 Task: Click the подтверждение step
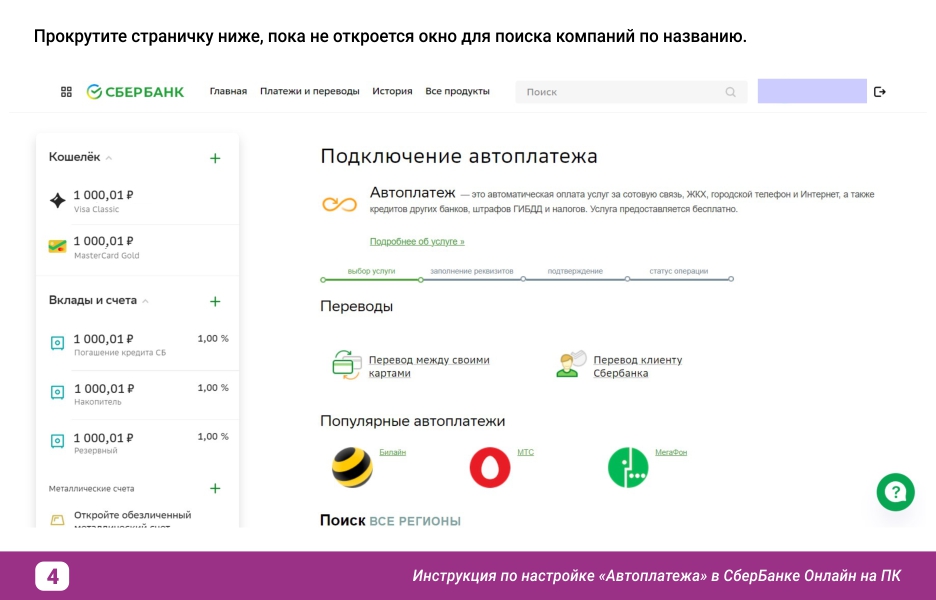[575, 271]
